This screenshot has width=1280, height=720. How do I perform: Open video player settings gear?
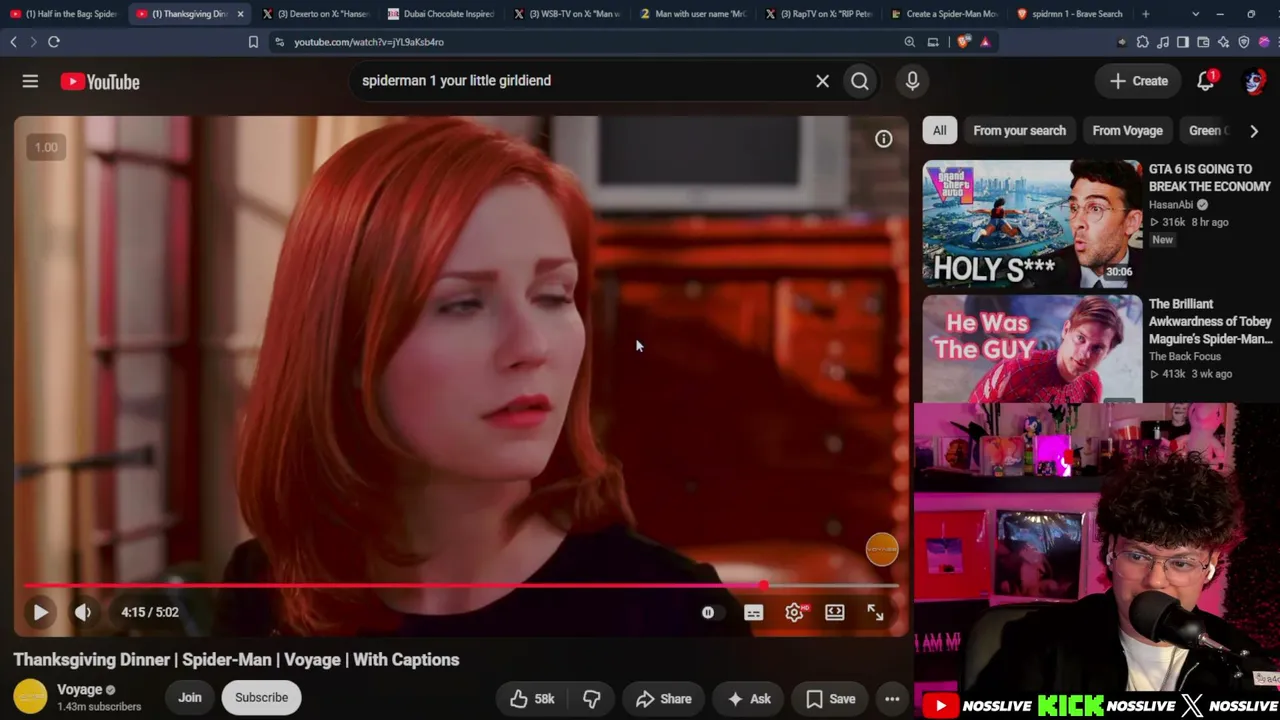click(x=794, y=612)
